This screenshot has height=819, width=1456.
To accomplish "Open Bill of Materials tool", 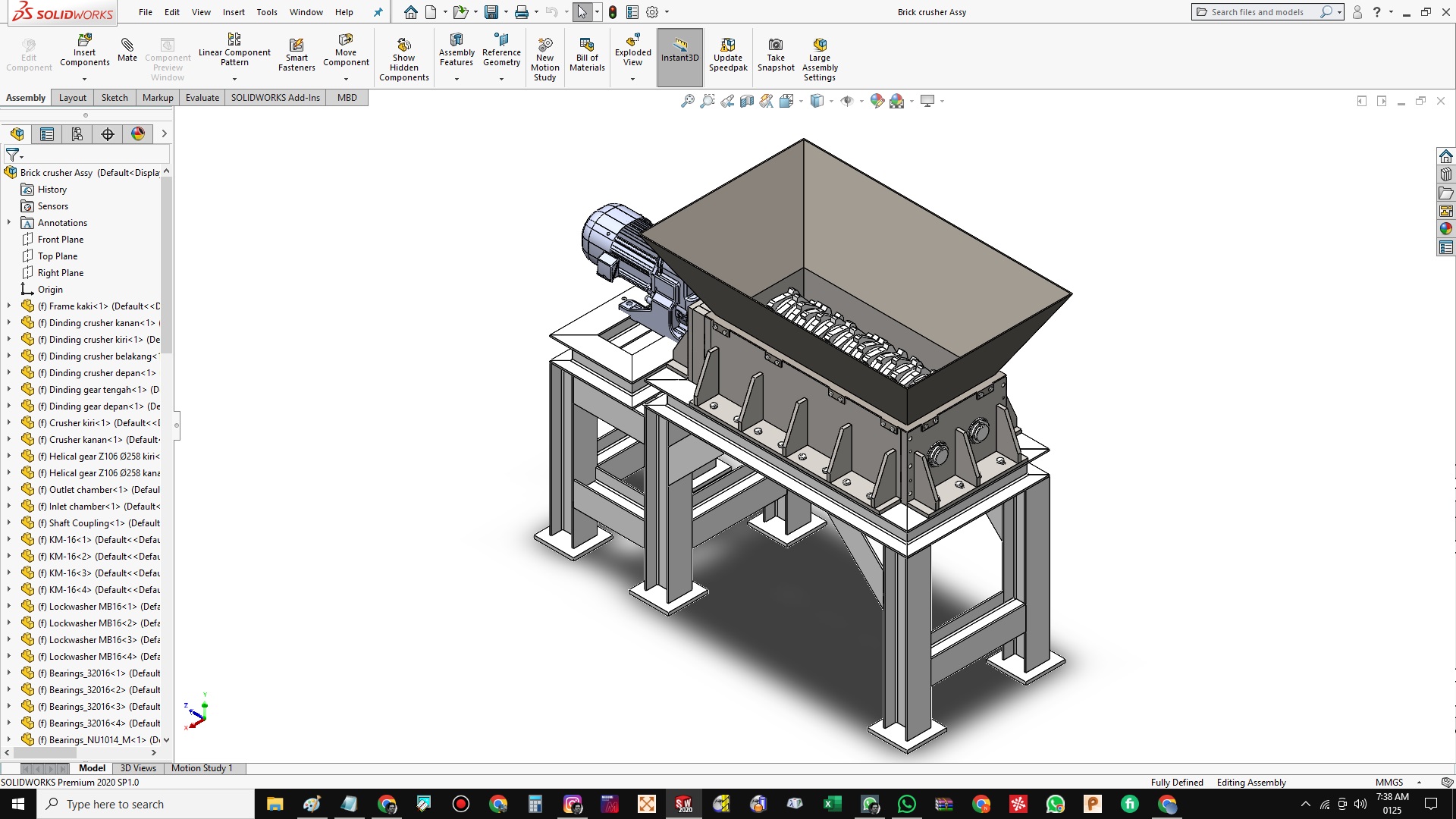I will point(587,45).
